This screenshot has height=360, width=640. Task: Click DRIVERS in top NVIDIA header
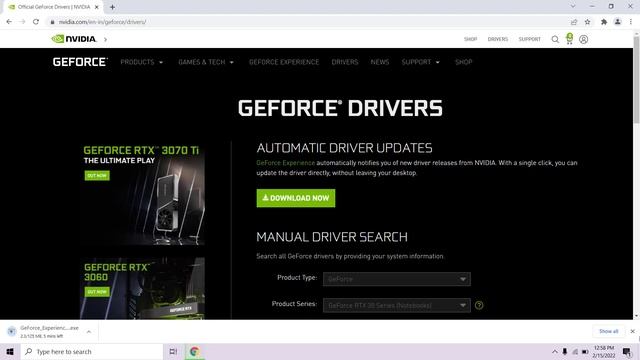coord(498,39)
